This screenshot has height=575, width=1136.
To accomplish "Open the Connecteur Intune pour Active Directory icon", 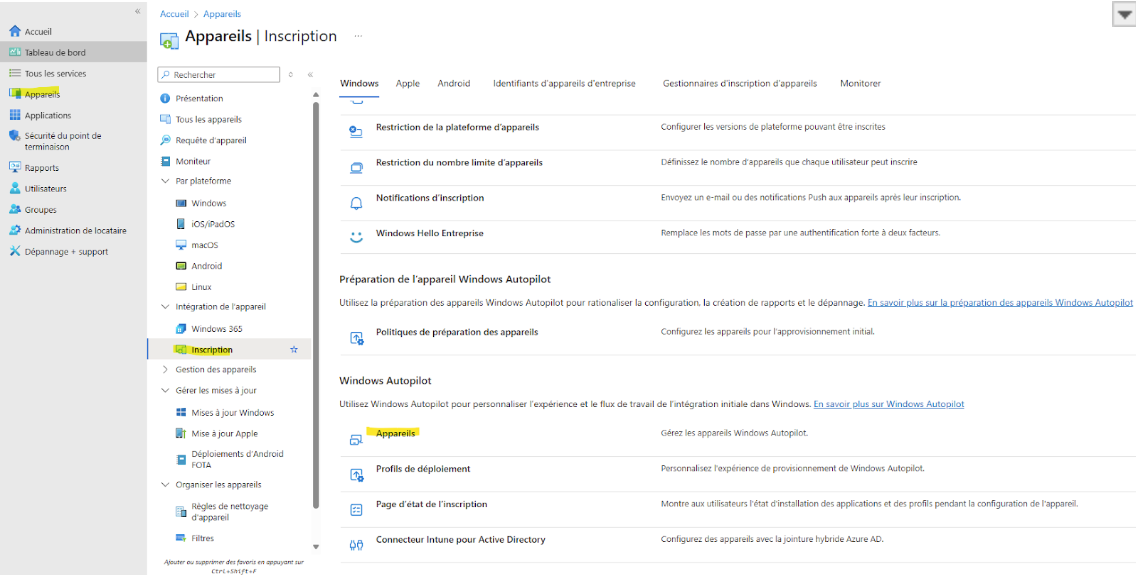I will 356,545.
